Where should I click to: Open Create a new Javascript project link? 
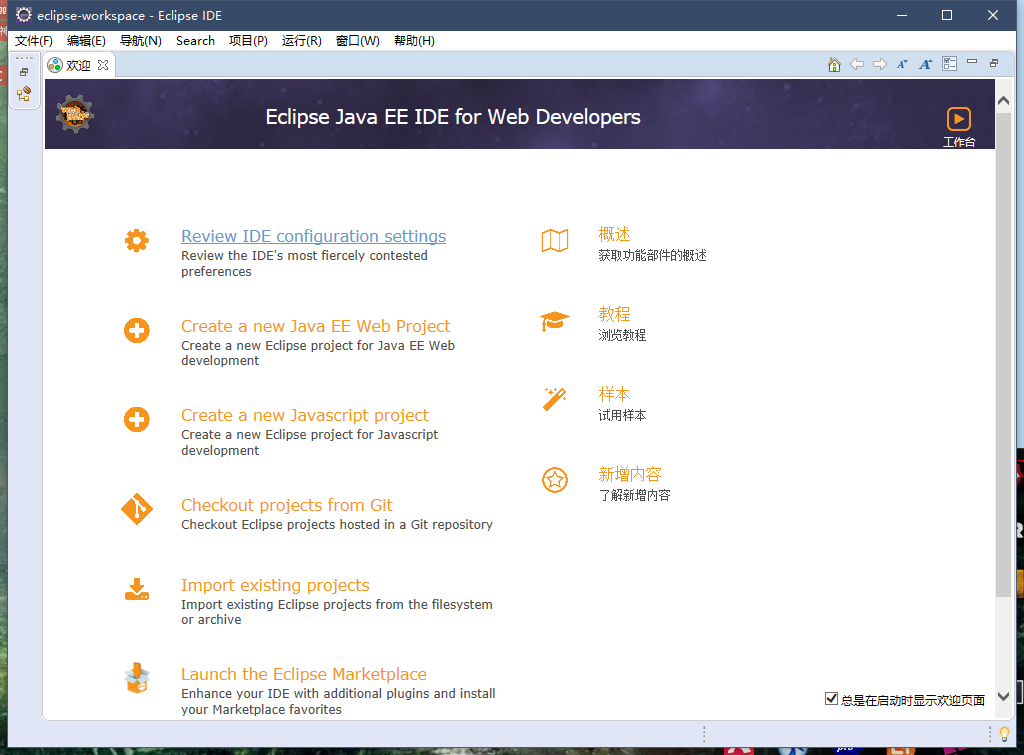[x=304, y=415]
